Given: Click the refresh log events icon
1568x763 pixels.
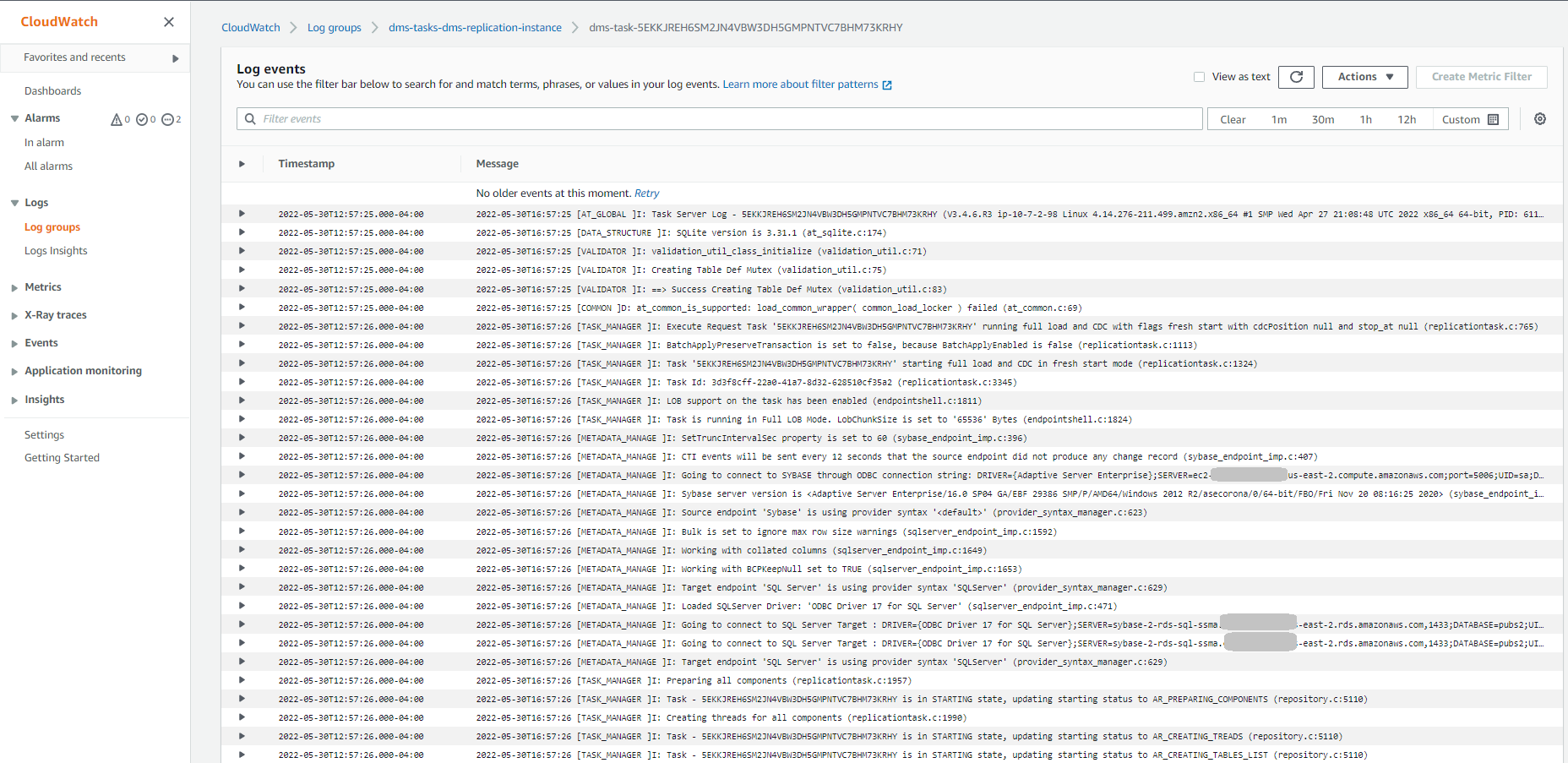Looking at the screenshot, I should click(1296, 77).
